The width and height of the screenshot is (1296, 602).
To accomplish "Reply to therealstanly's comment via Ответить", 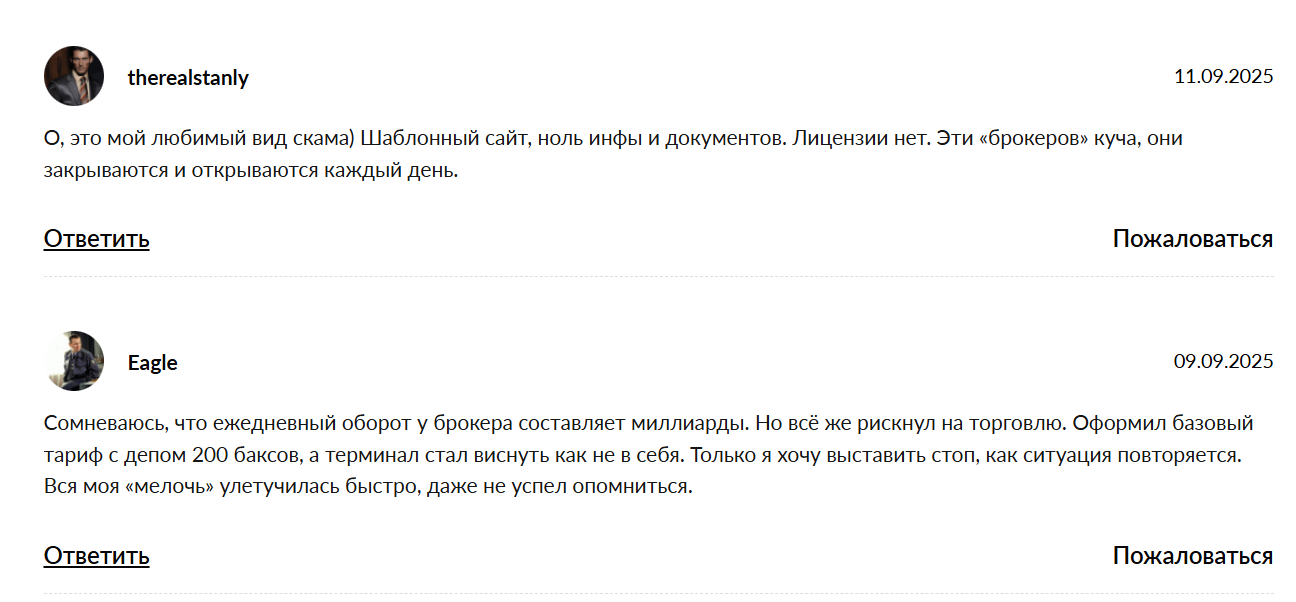I will [96, 239].
